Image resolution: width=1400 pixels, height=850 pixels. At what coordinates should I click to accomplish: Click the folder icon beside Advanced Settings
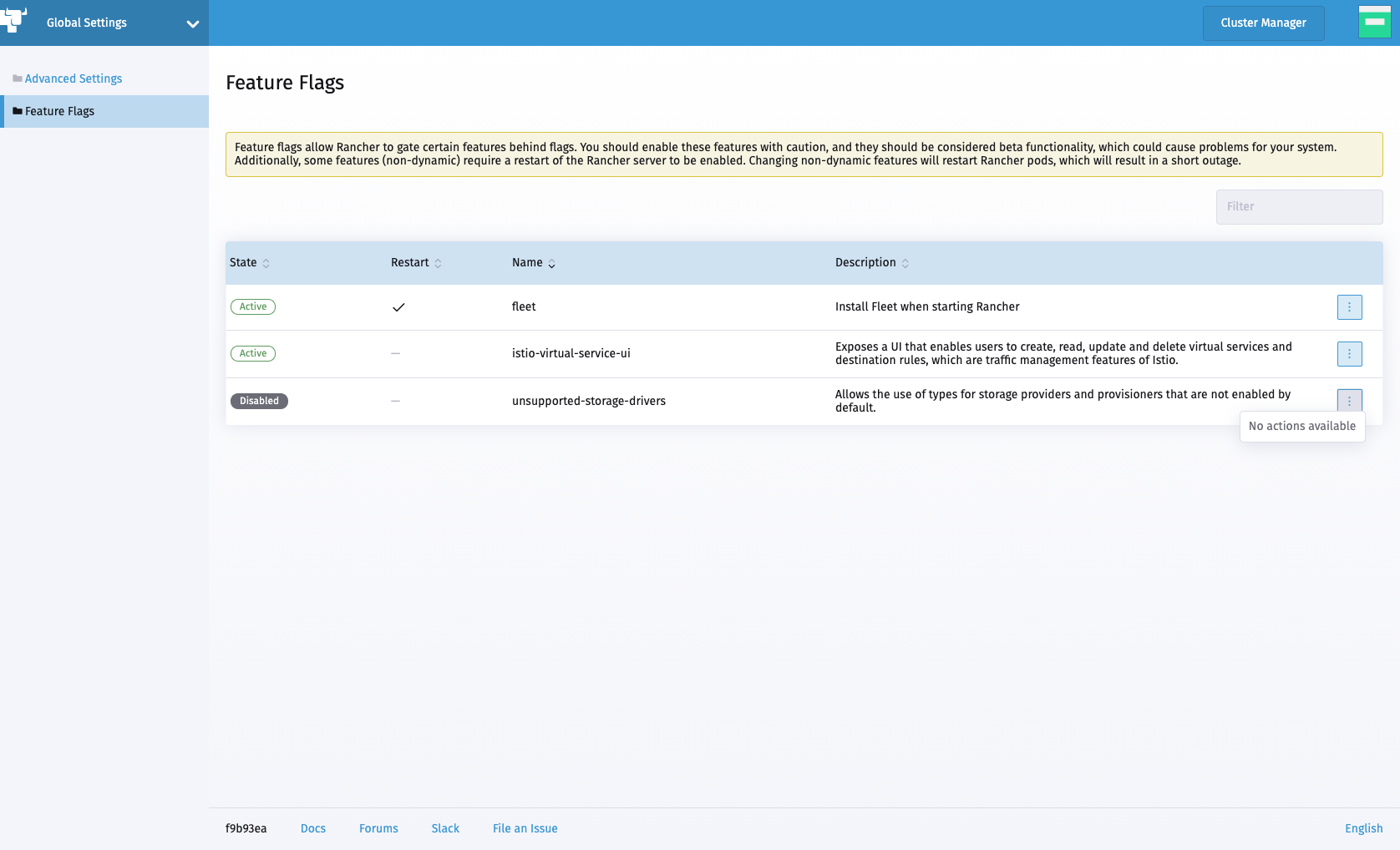pyautogui.click(x=17, y=78)
